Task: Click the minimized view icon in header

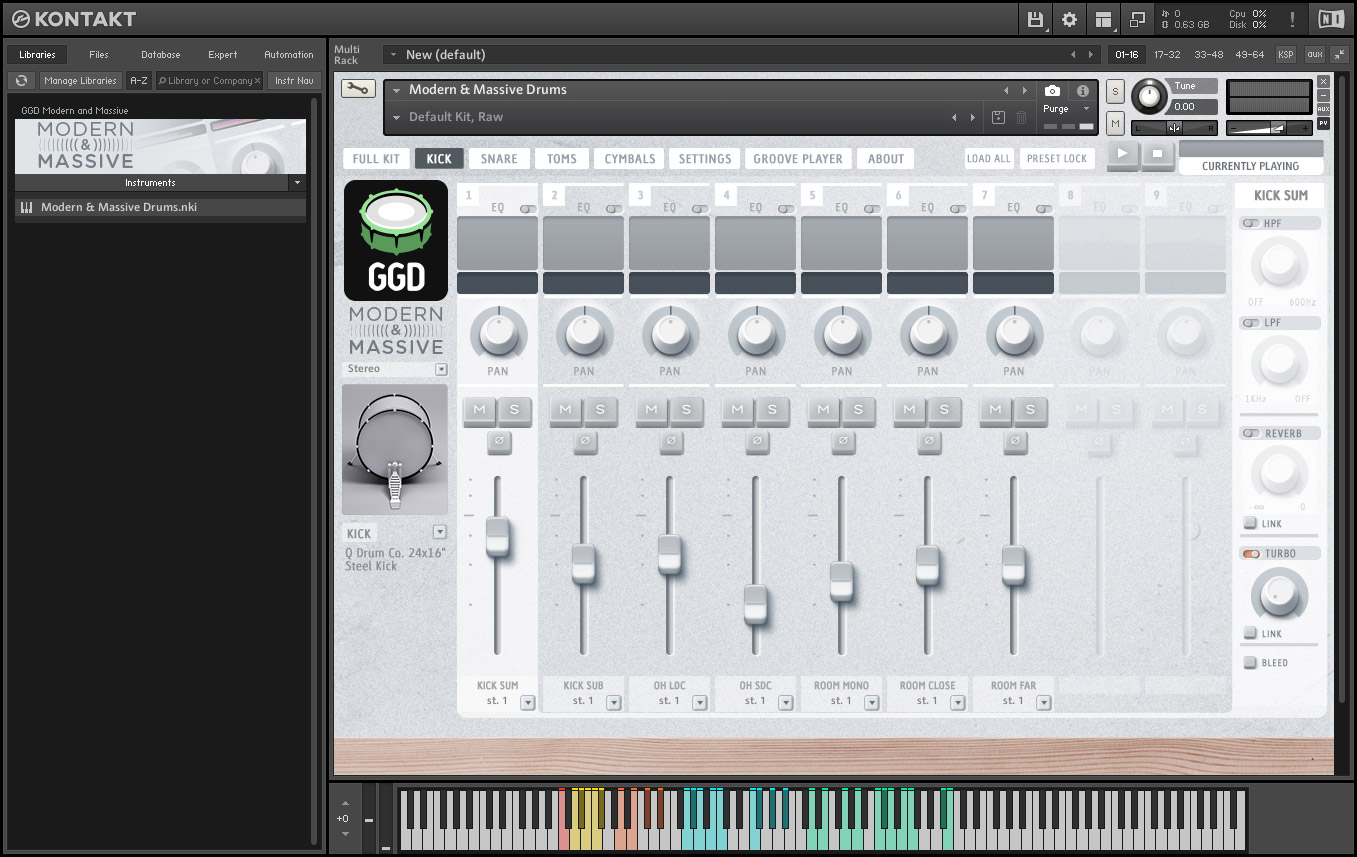Action: coord(1137,19)
